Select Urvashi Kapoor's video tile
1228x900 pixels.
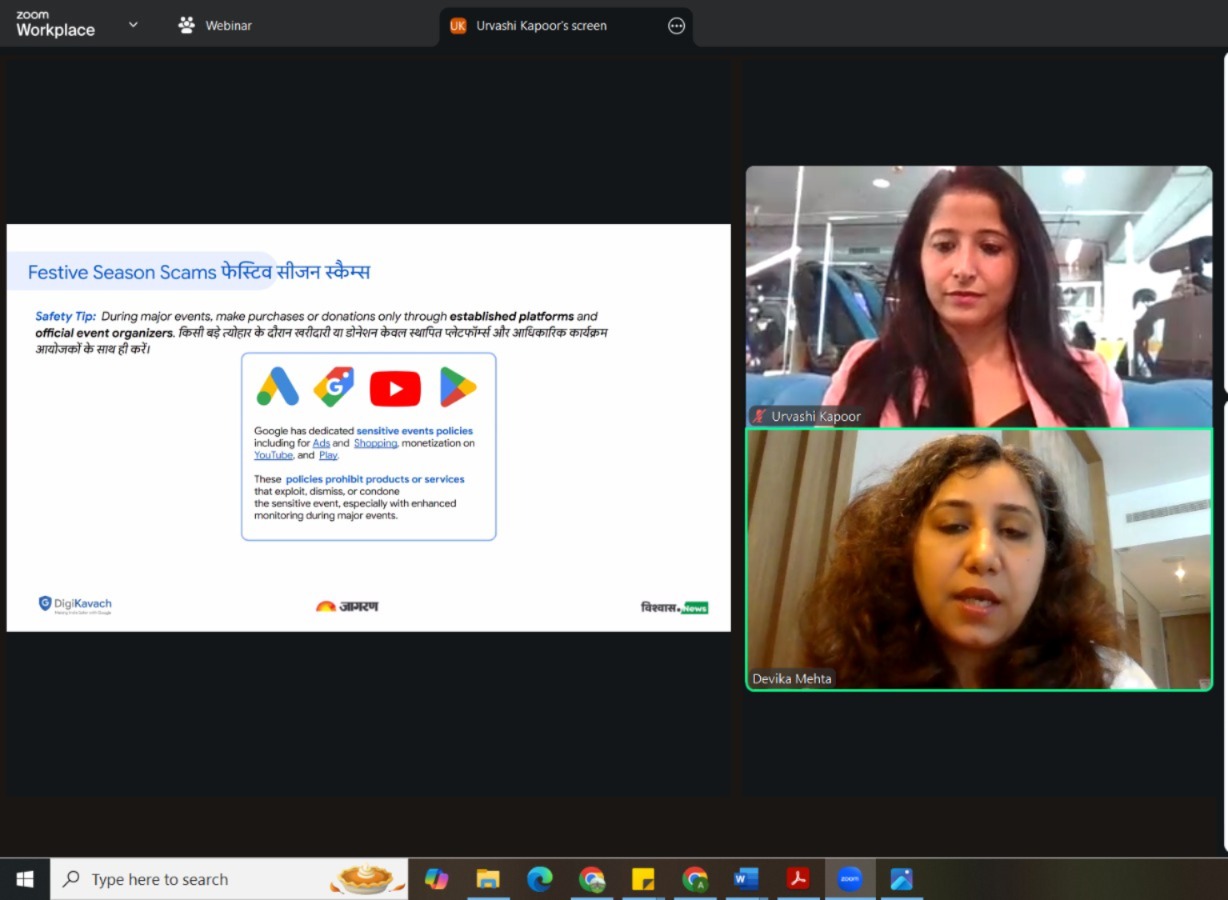point(978,296)
